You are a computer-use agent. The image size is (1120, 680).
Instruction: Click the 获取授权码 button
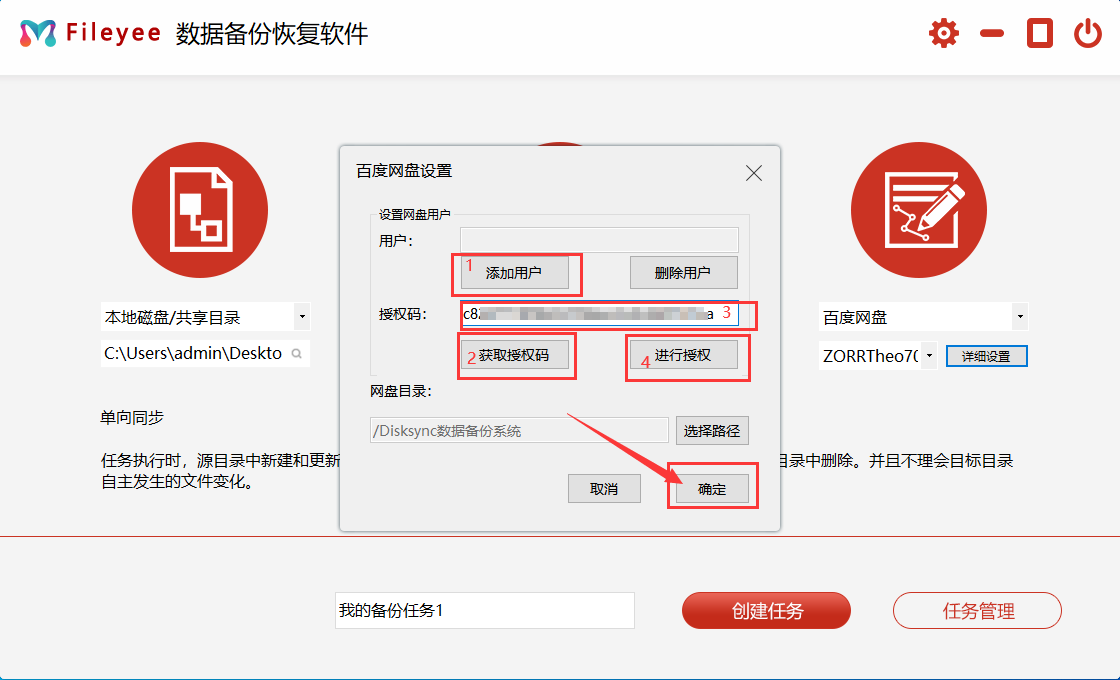[x=514, y=355]
